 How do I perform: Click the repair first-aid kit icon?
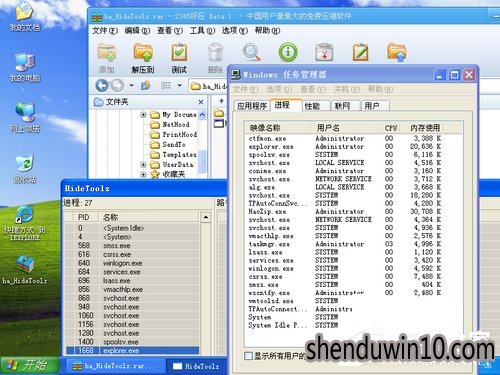[x=324, y=52]
